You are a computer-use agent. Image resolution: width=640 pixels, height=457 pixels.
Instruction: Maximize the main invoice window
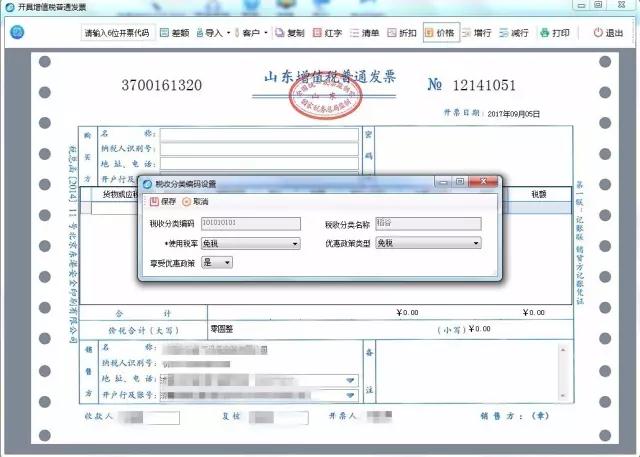tap(598, 5)
